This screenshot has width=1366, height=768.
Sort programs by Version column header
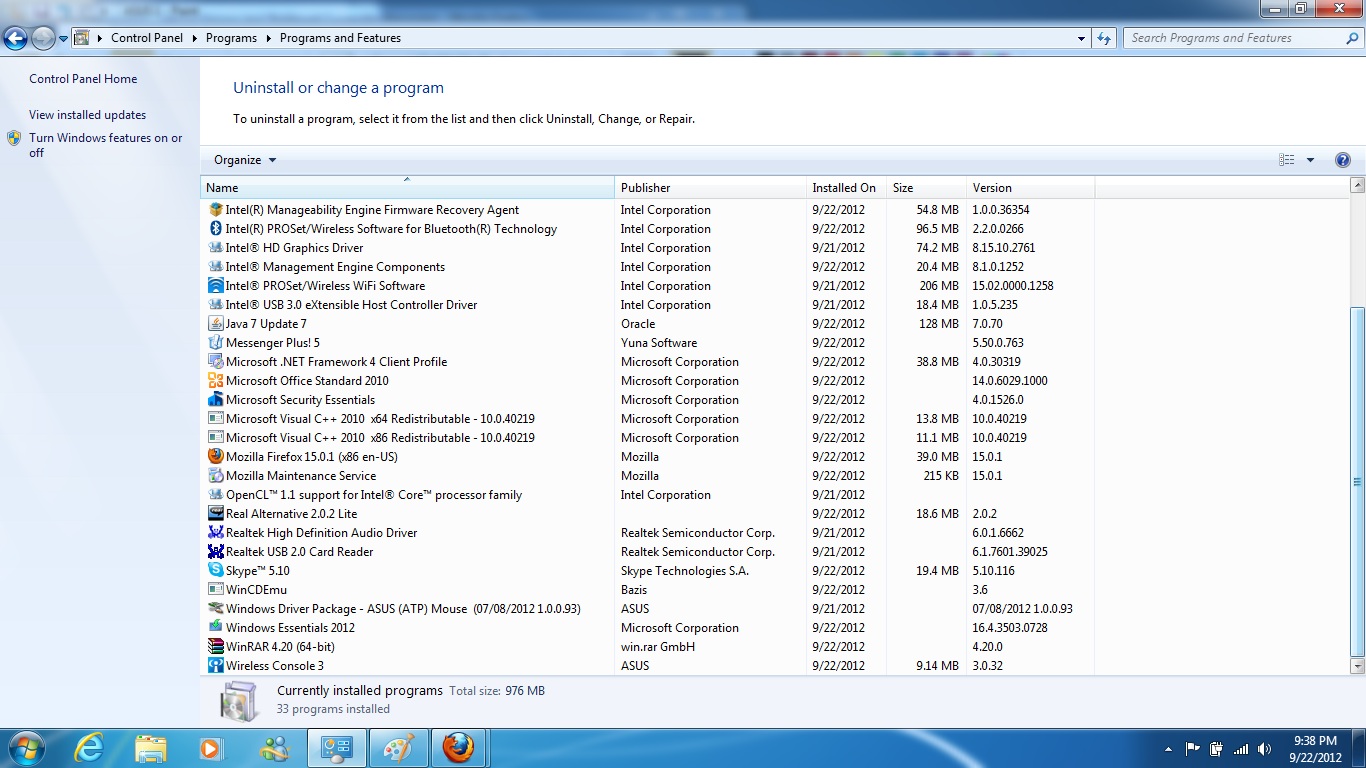(1030, 188)
